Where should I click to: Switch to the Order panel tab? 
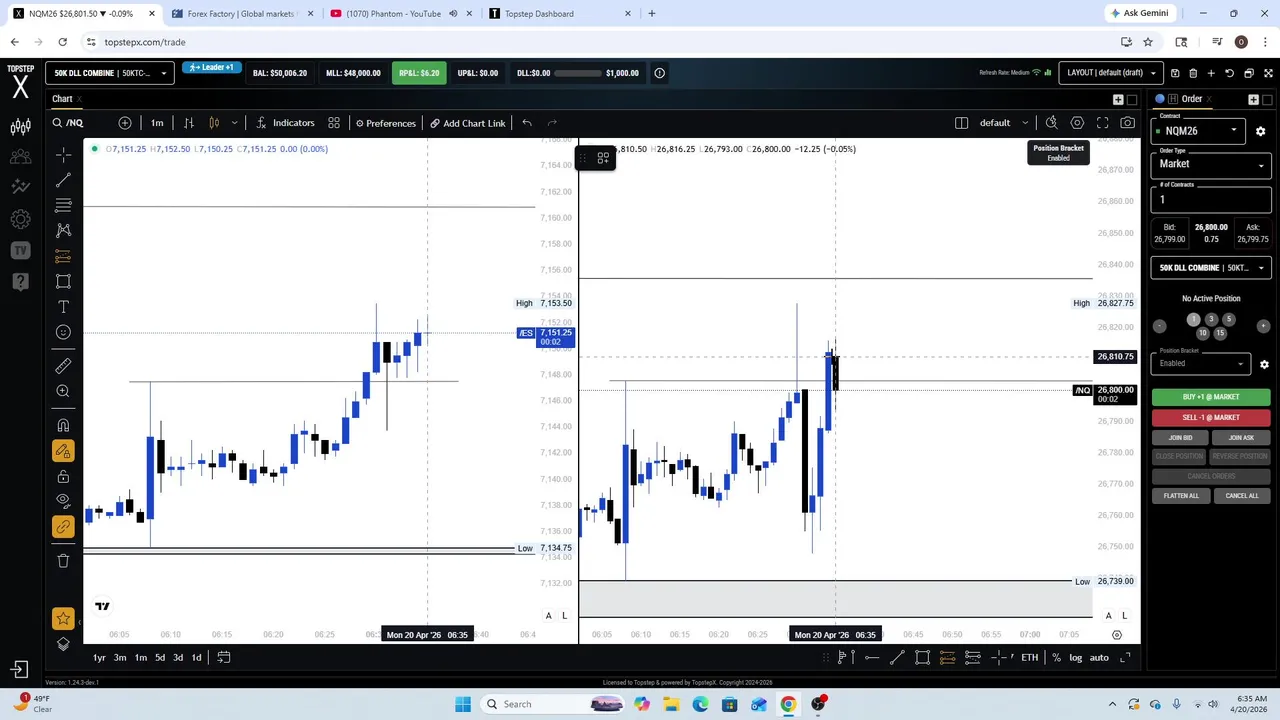pyautogui.click(x=1191, y=99)
